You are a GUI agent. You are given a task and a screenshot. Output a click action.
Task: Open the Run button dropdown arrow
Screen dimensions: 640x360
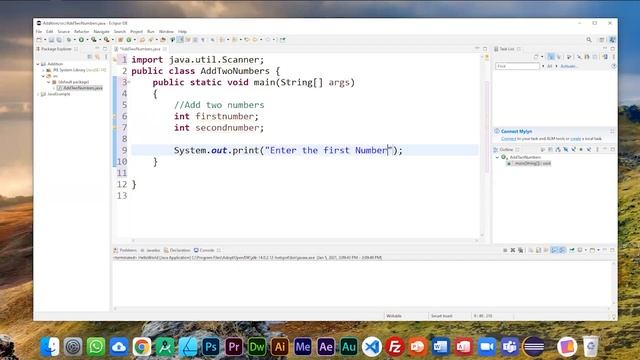[x=87, y=40]
